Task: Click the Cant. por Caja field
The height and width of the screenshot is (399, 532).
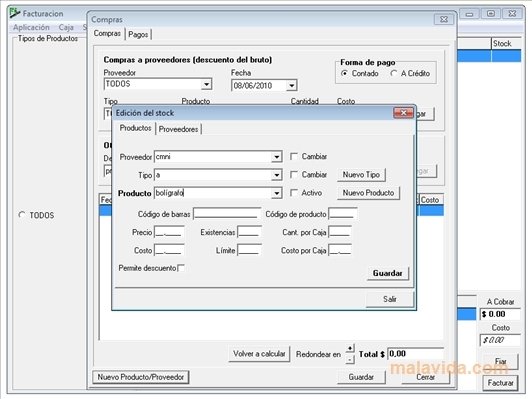Action: [340, 232]
